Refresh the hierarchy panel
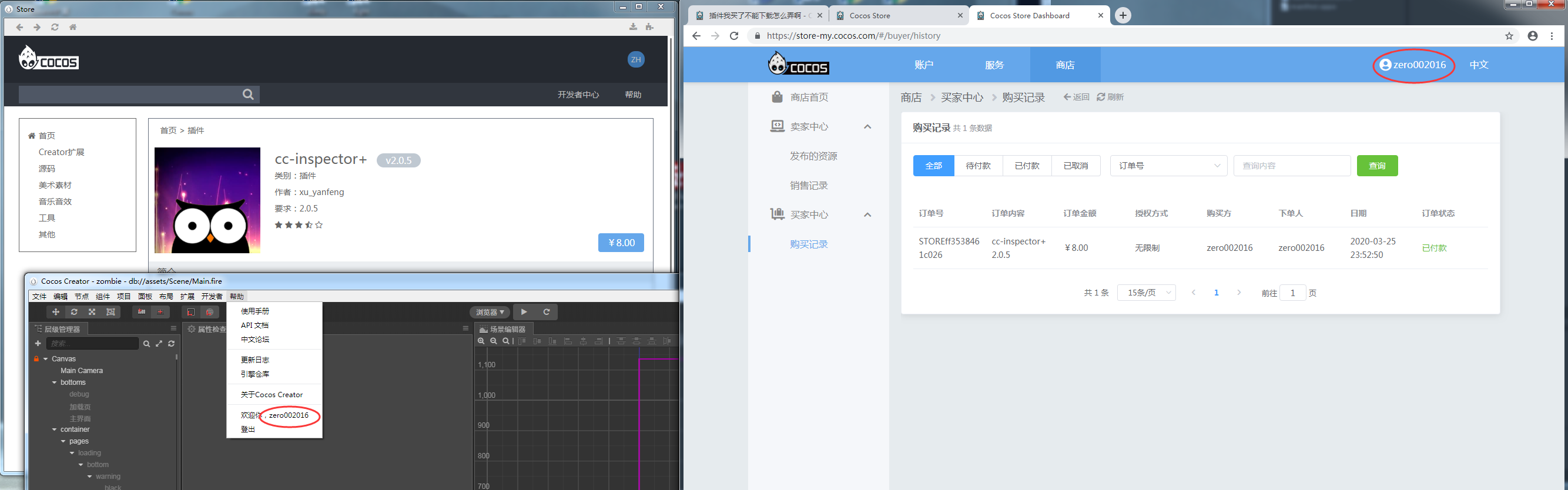This screenshot has height=490, width=1568. pos(172,343)
